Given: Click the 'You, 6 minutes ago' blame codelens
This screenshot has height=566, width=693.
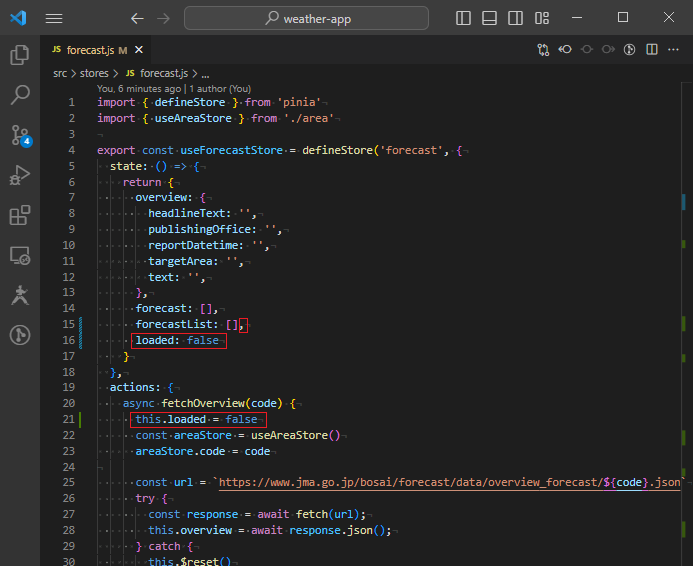Looking at the screenshot, I should (x=139, y=89).
